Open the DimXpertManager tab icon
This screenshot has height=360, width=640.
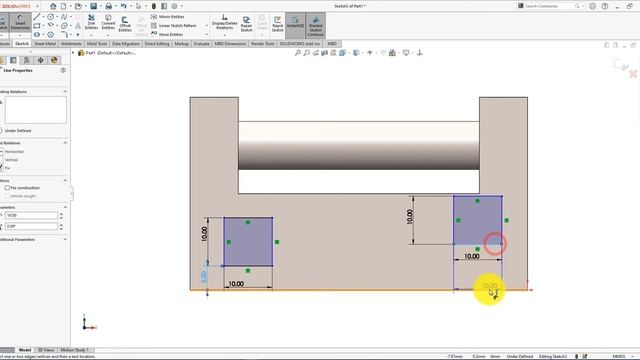(x=40, y=60)
